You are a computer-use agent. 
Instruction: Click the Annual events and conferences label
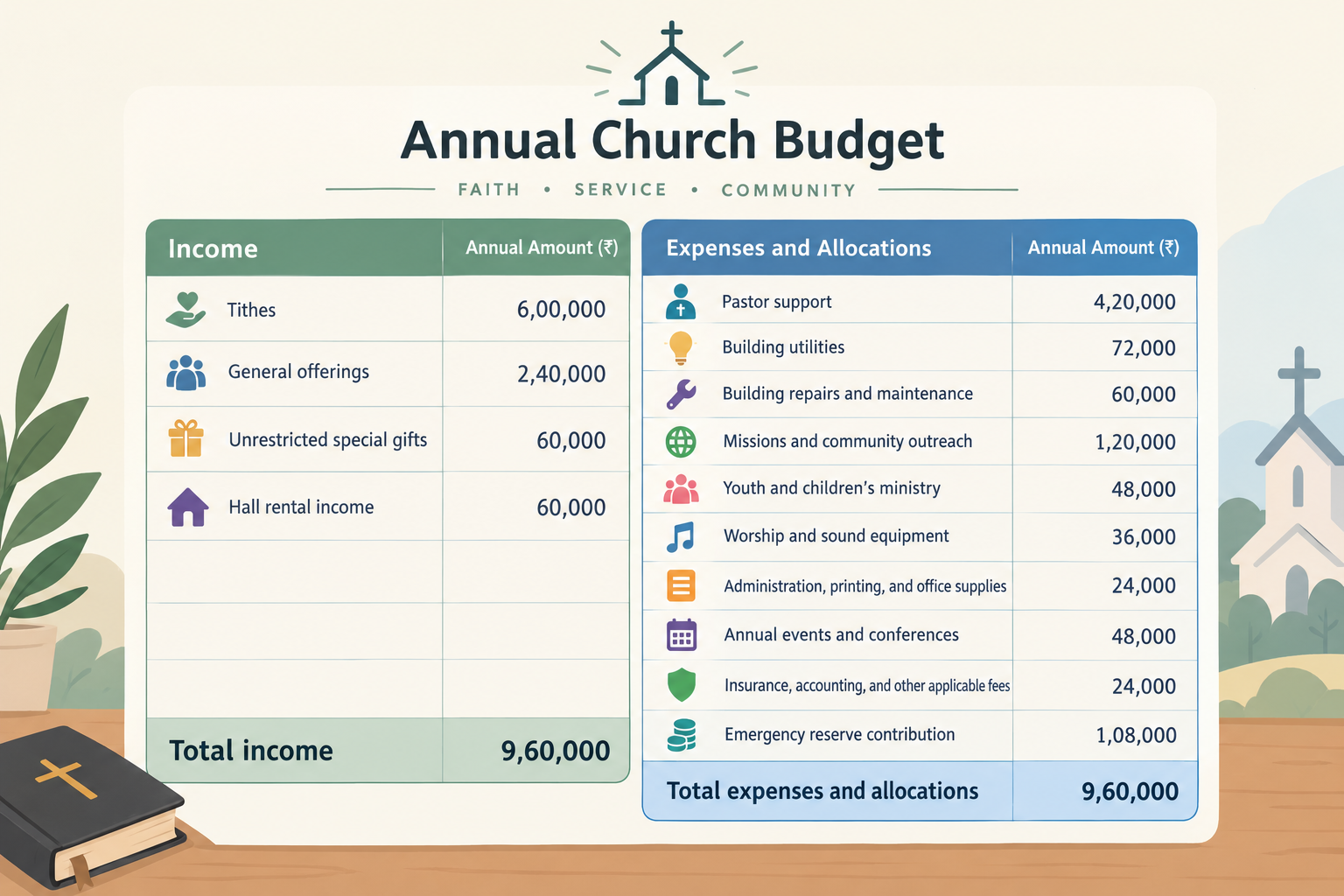[x=842, y=635]
